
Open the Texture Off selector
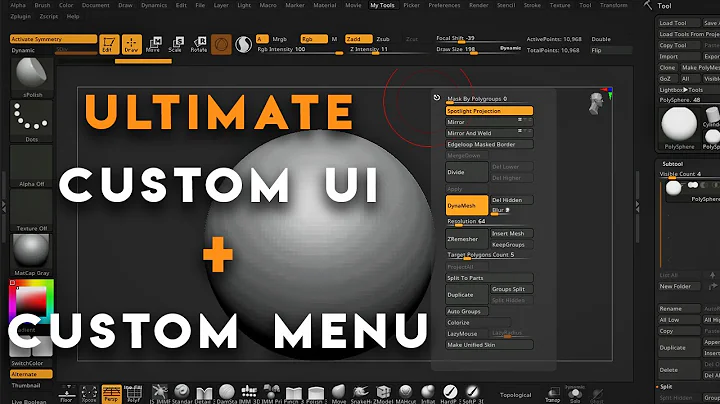(x=31, y=211)
